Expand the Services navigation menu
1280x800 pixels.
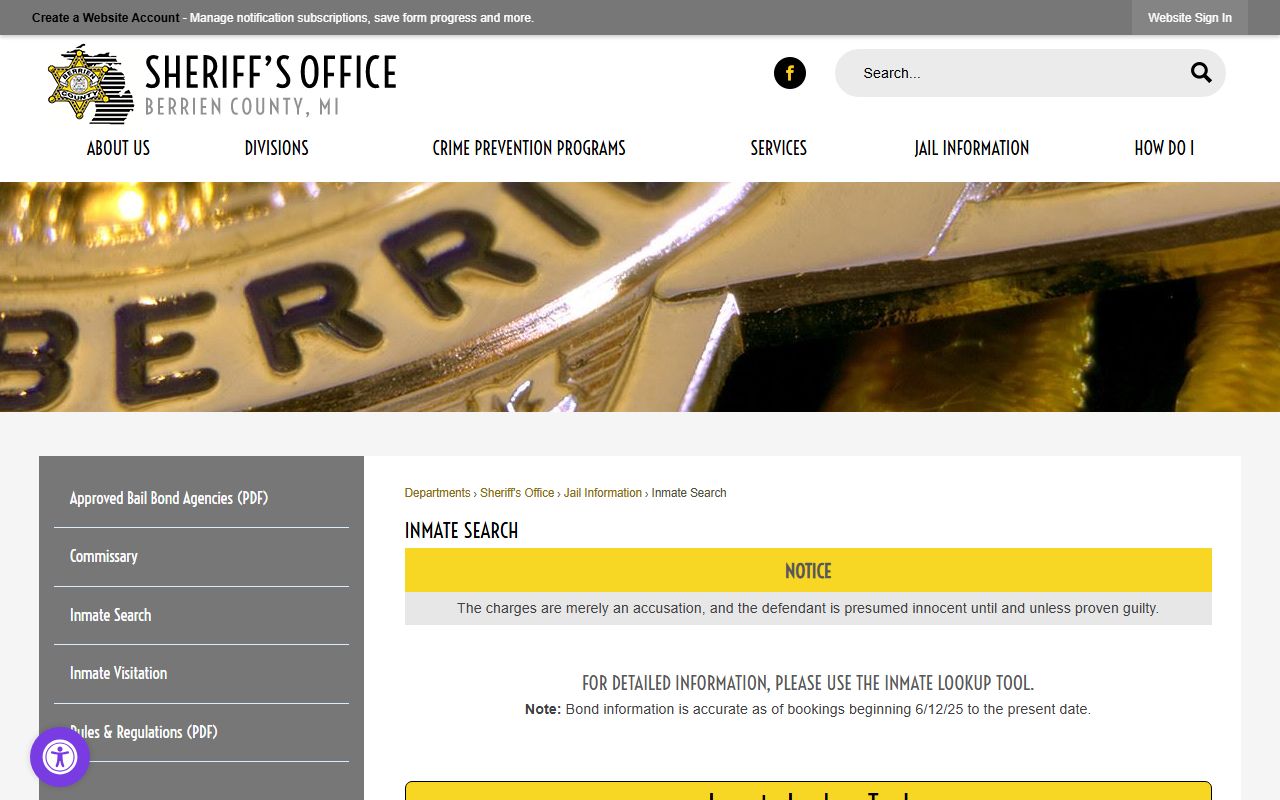[x=778, y=148]
